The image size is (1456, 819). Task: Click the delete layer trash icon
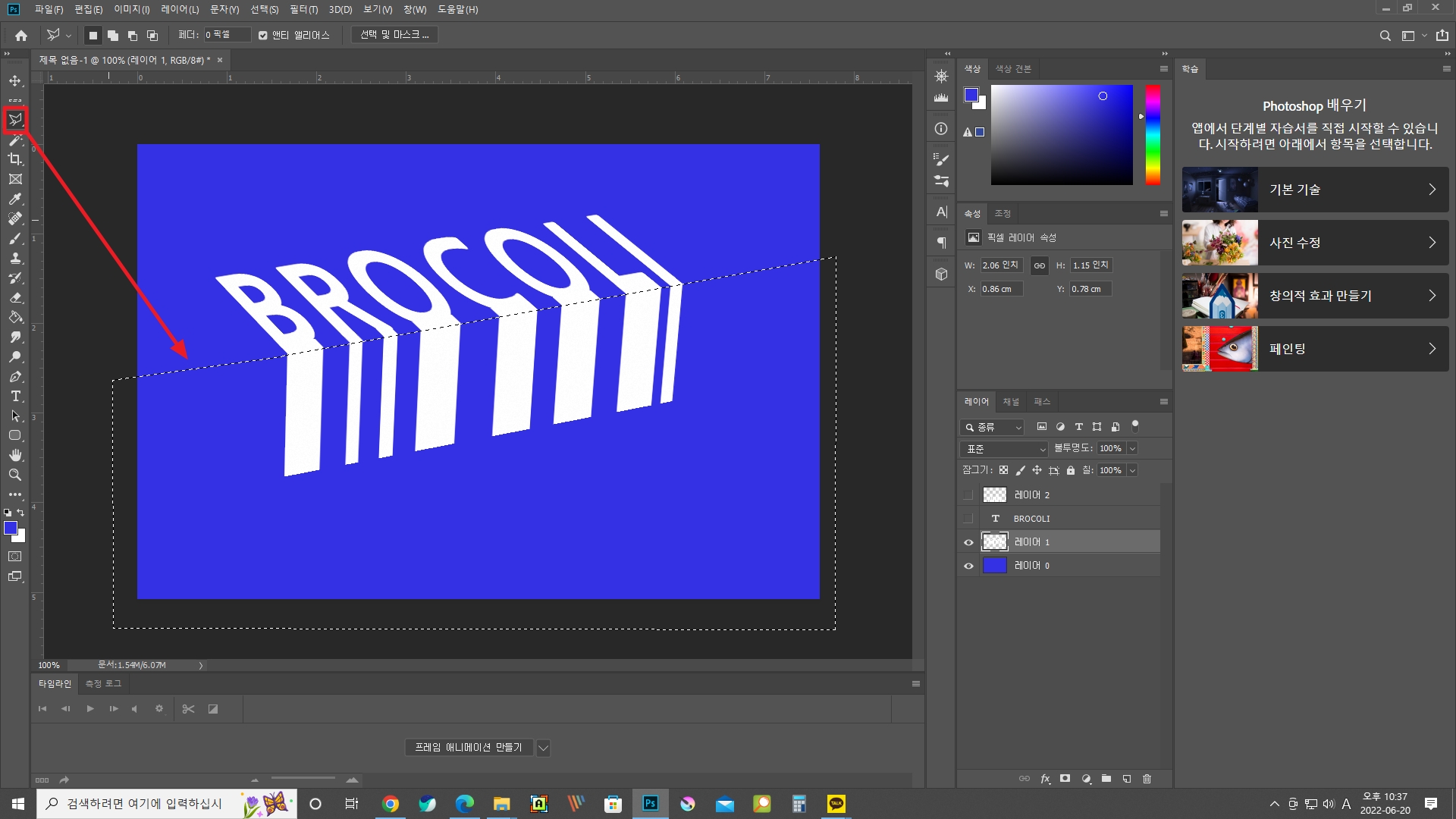tap(1147, 779)
